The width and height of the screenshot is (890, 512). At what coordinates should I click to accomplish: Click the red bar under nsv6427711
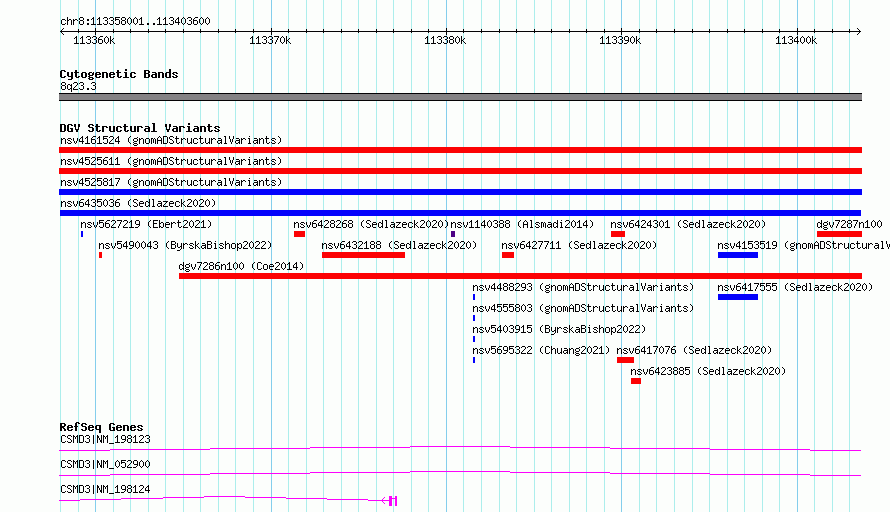click(x=507, y=255)
